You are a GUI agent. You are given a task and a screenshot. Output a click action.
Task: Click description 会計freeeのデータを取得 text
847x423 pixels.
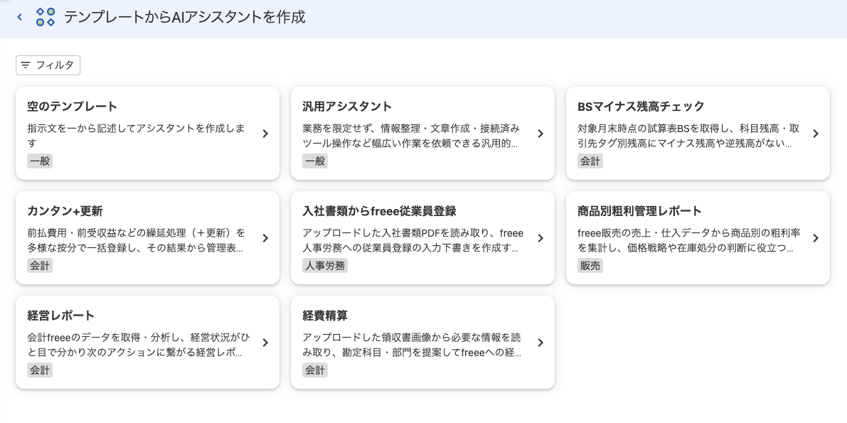pyautogui.click(x=139, y=345)
